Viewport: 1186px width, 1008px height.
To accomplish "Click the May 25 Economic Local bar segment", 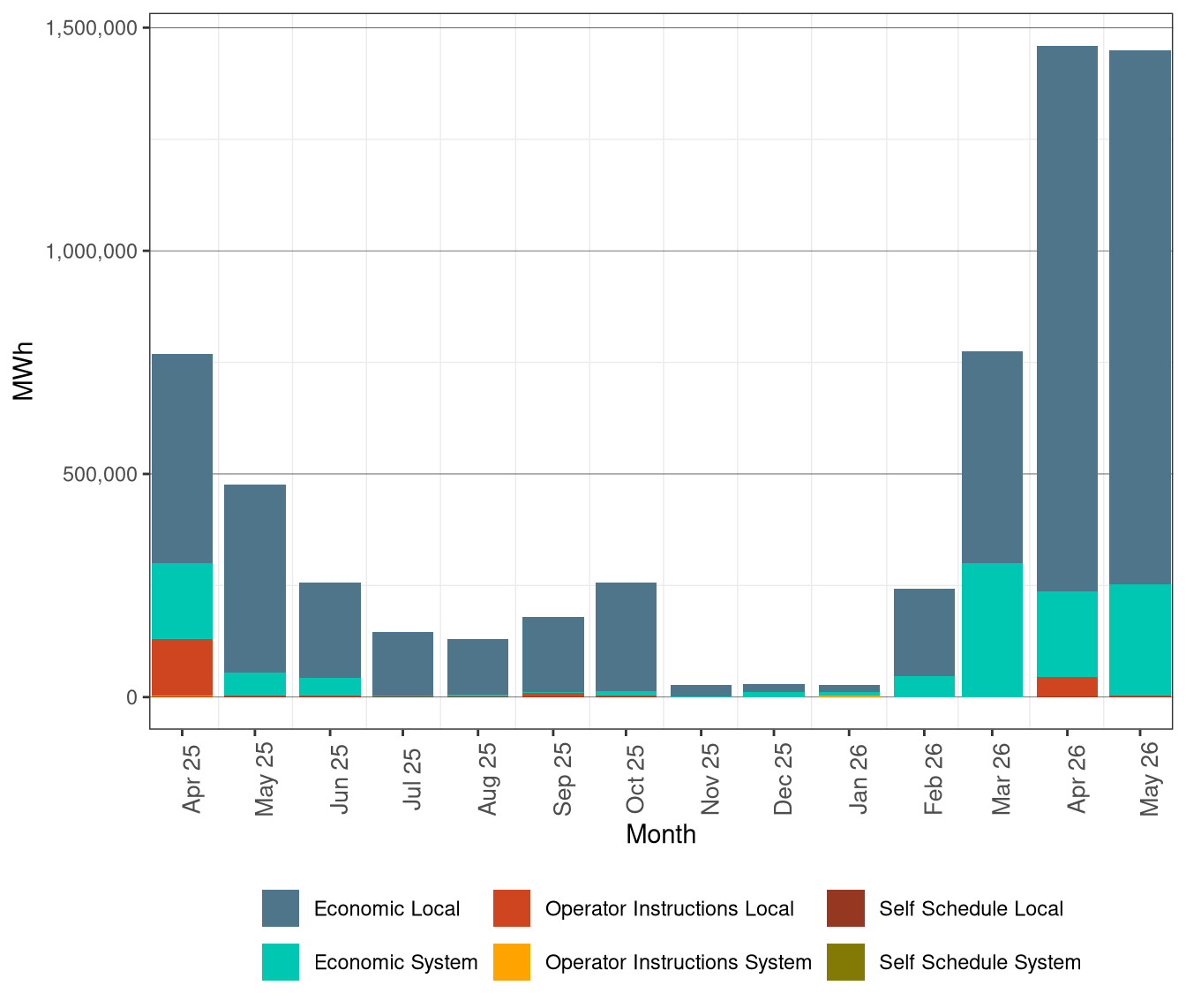I will click(x=255, y=578).
